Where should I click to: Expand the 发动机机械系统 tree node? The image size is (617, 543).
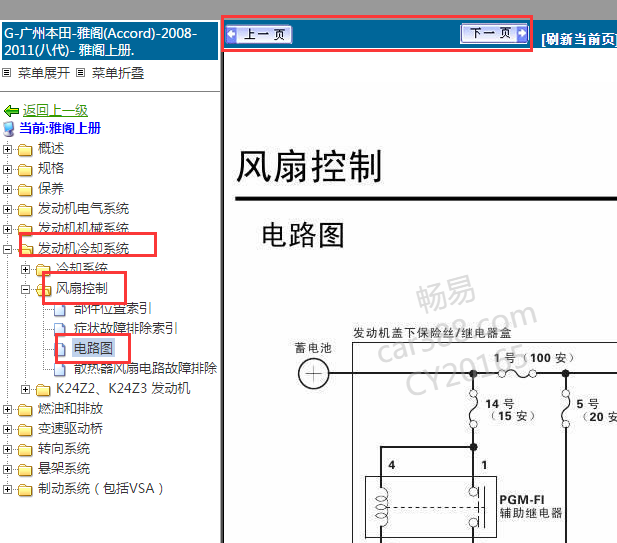point(7,229)
